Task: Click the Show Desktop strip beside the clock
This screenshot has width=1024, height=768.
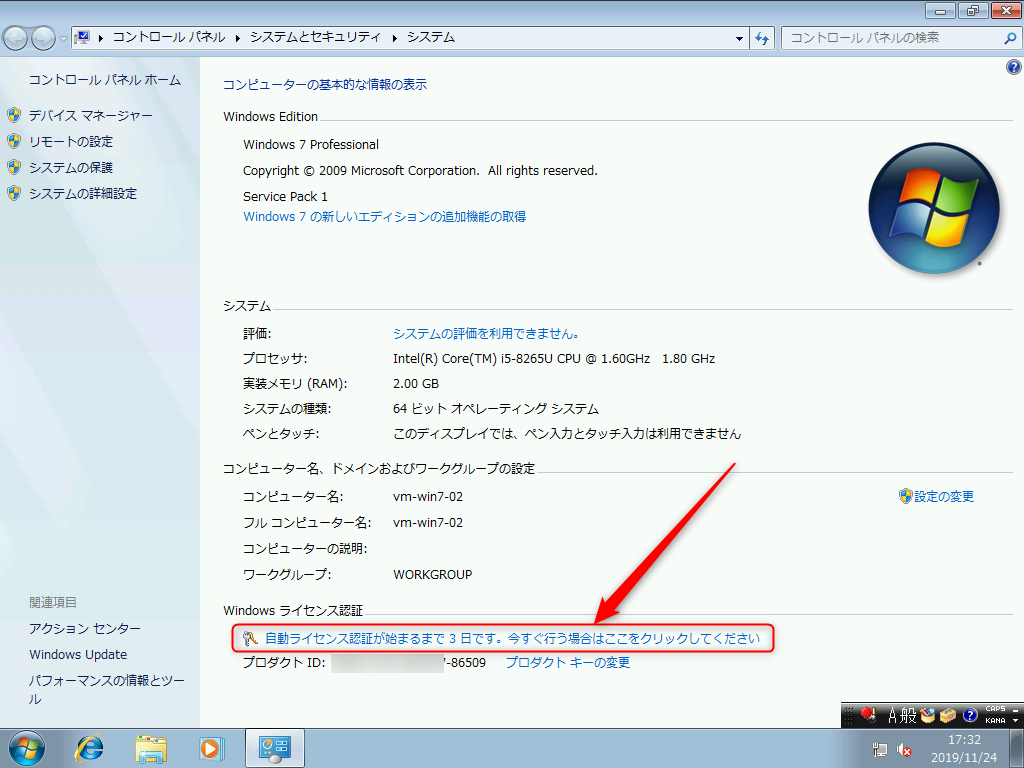Action: pos(1016,748)
